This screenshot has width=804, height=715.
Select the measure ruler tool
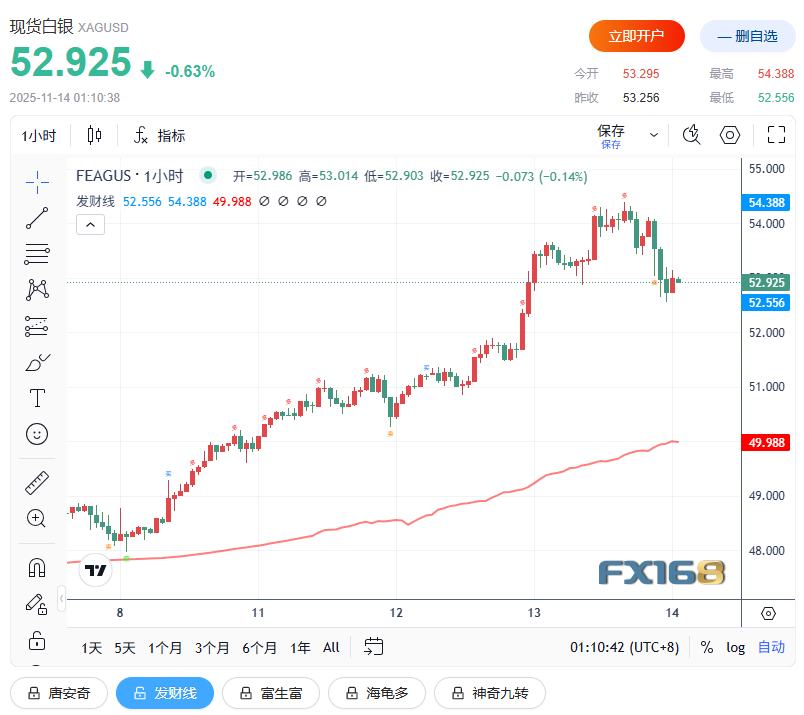[37, 482]
